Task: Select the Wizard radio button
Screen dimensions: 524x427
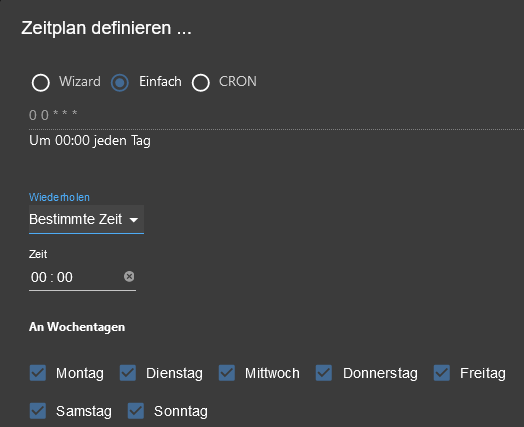Action: (x=41, y=83)
